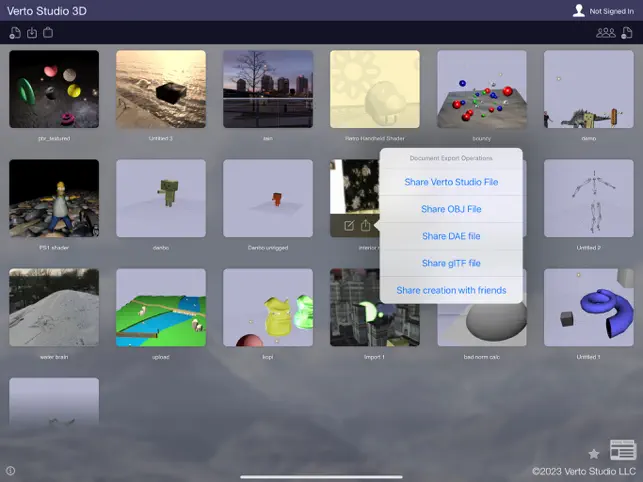Open the bad norm calc sphere thumbnail
The height and width of the screenshot is (482, 643).
pyautogui.click(x=482, y=325)
